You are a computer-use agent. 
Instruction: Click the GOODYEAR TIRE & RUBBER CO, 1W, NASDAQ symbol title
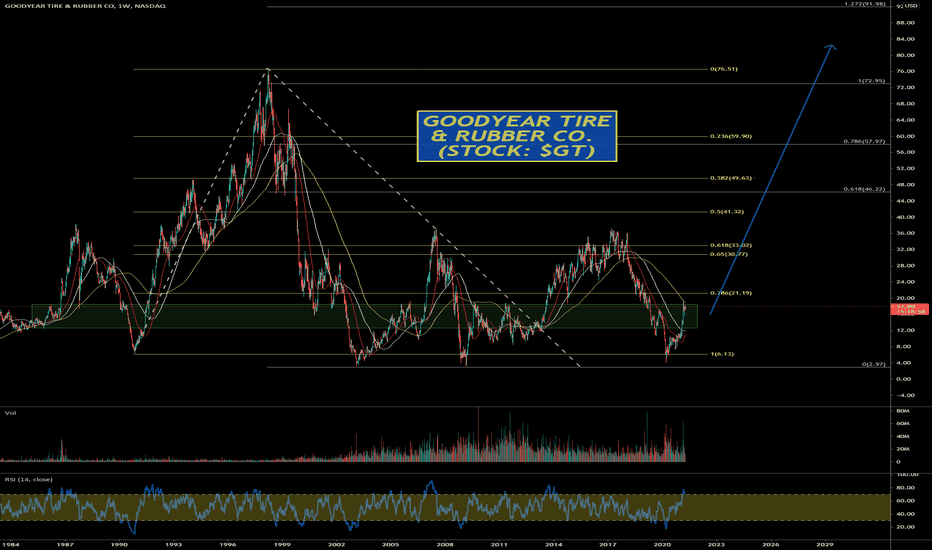coord(86,6)
